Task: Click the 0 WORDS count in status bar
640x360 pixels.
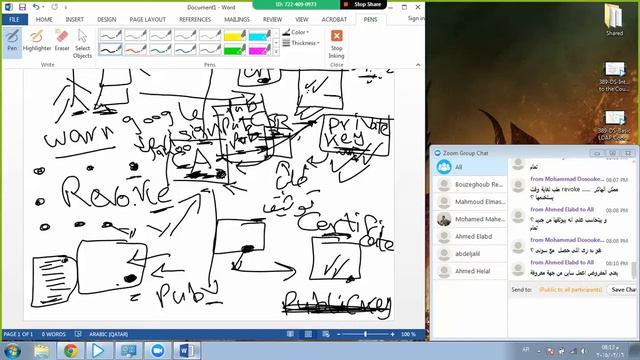Action: tap(53, 334)
